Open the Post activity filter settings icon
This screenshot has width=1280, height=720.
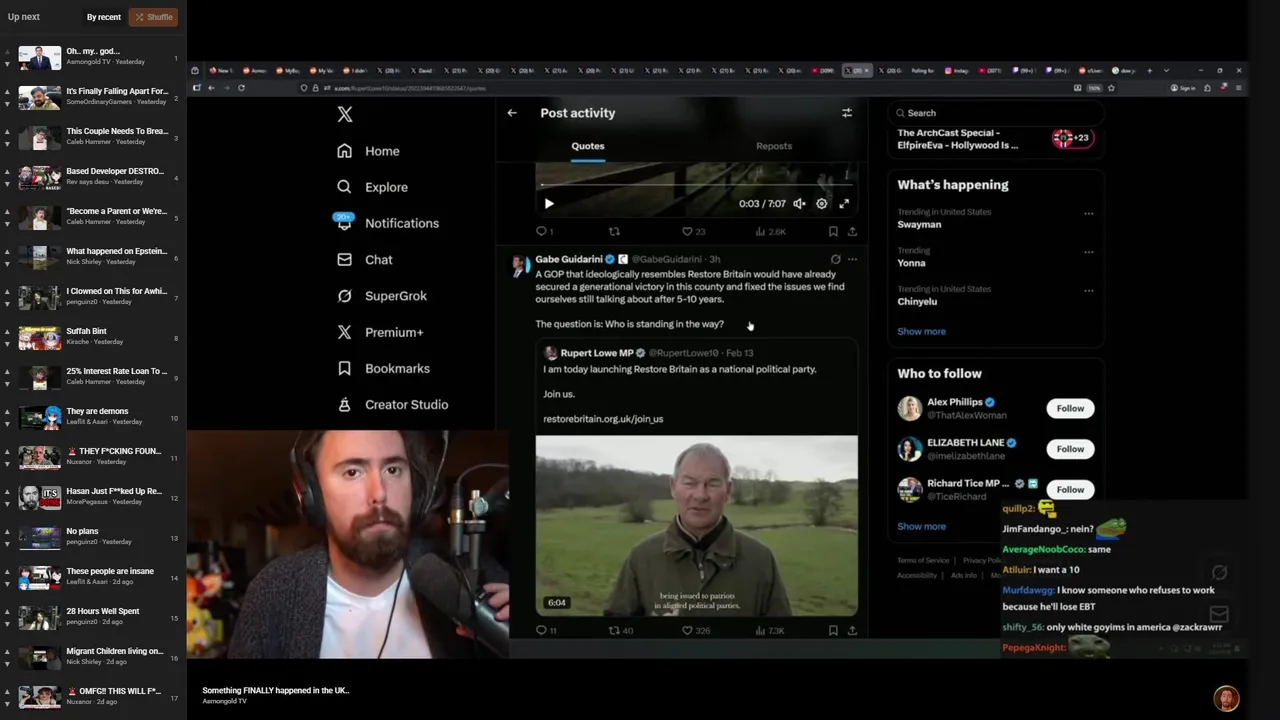click(847, 113)
